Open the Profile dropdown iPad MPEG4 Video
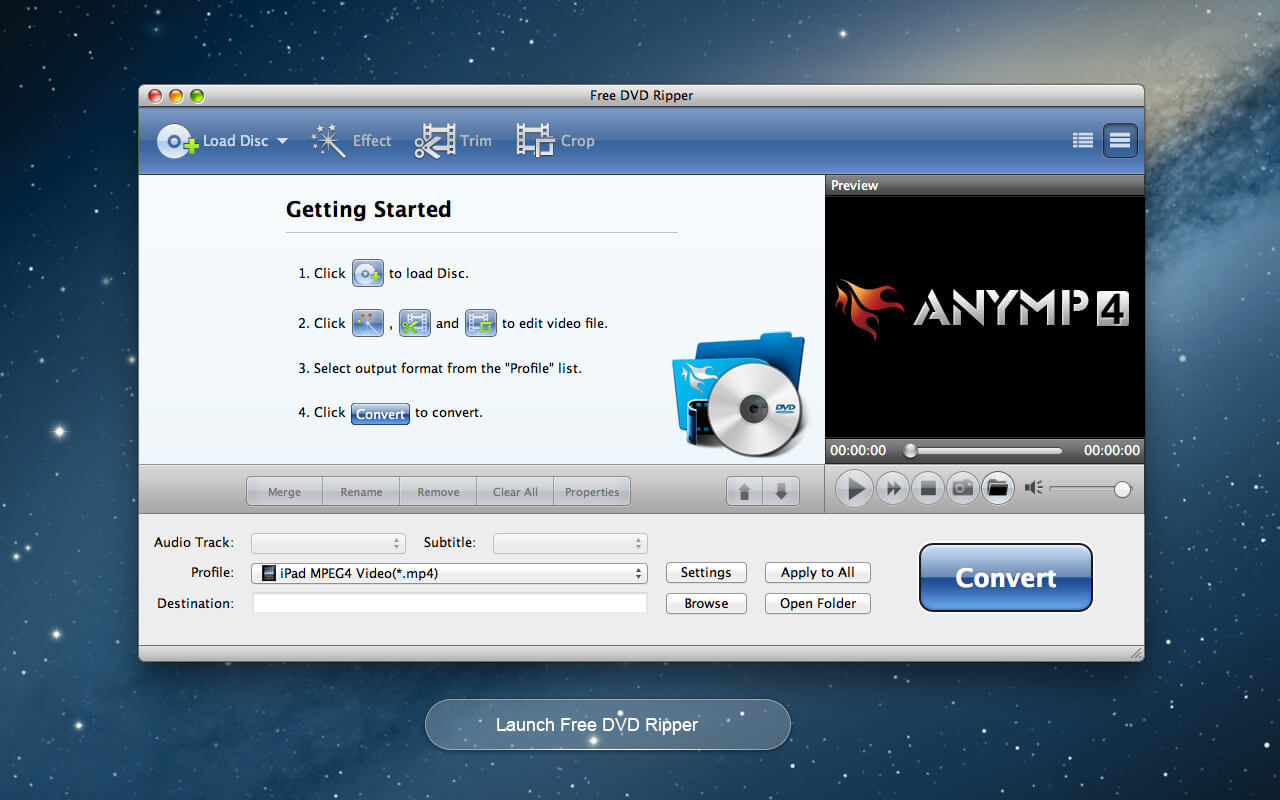This screenshot has height=800, width=1280. (450, 573)
